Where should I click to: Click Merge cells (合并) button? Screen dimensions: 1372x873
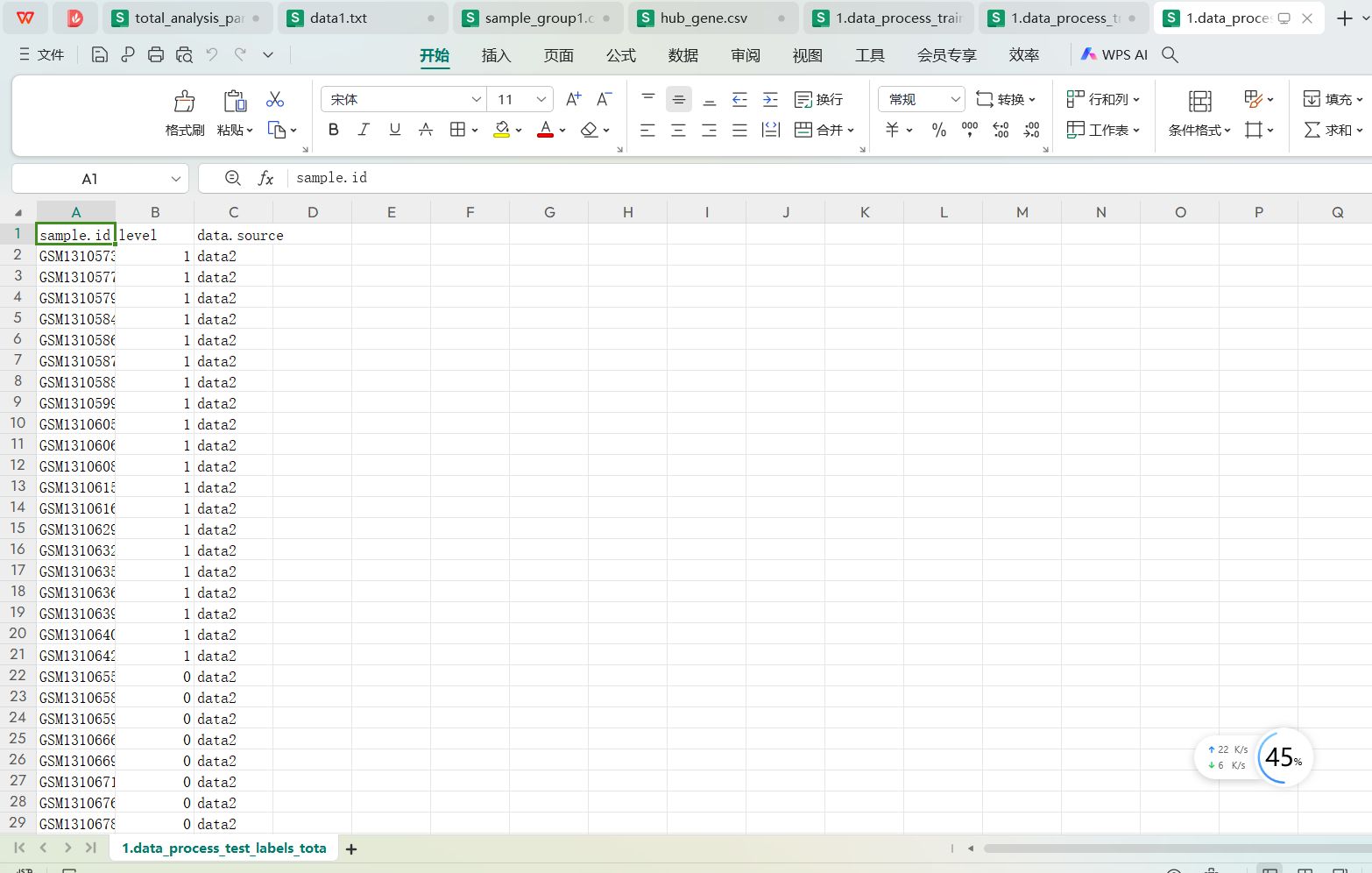click(x=824, y=130)
